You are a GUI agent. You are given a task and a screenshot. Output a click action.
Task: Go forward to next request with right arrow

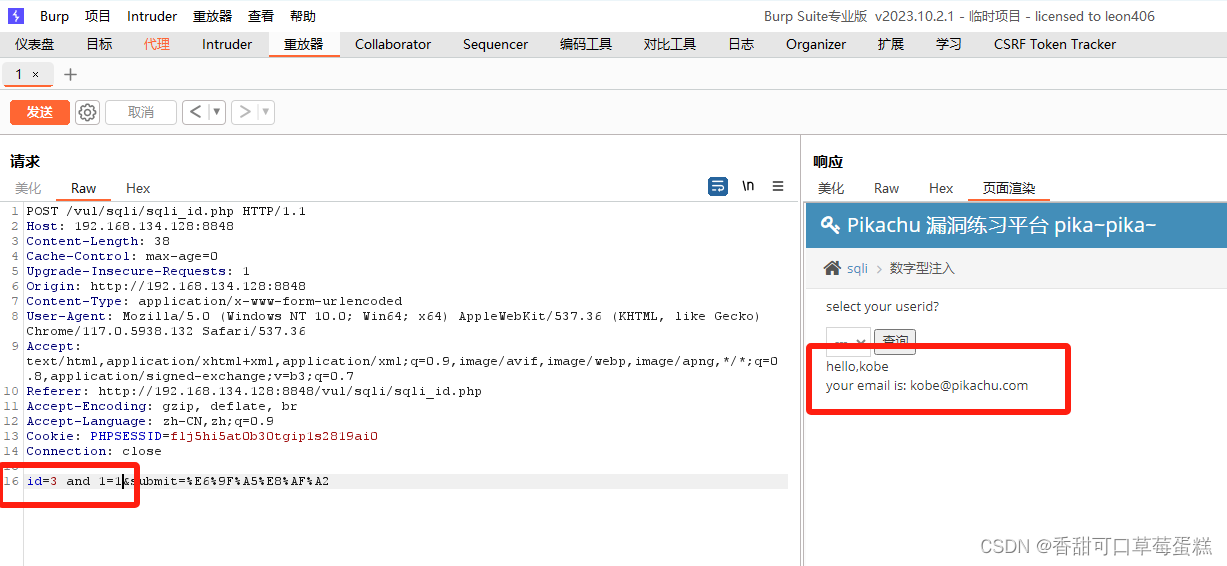click(x=244, y=112)
